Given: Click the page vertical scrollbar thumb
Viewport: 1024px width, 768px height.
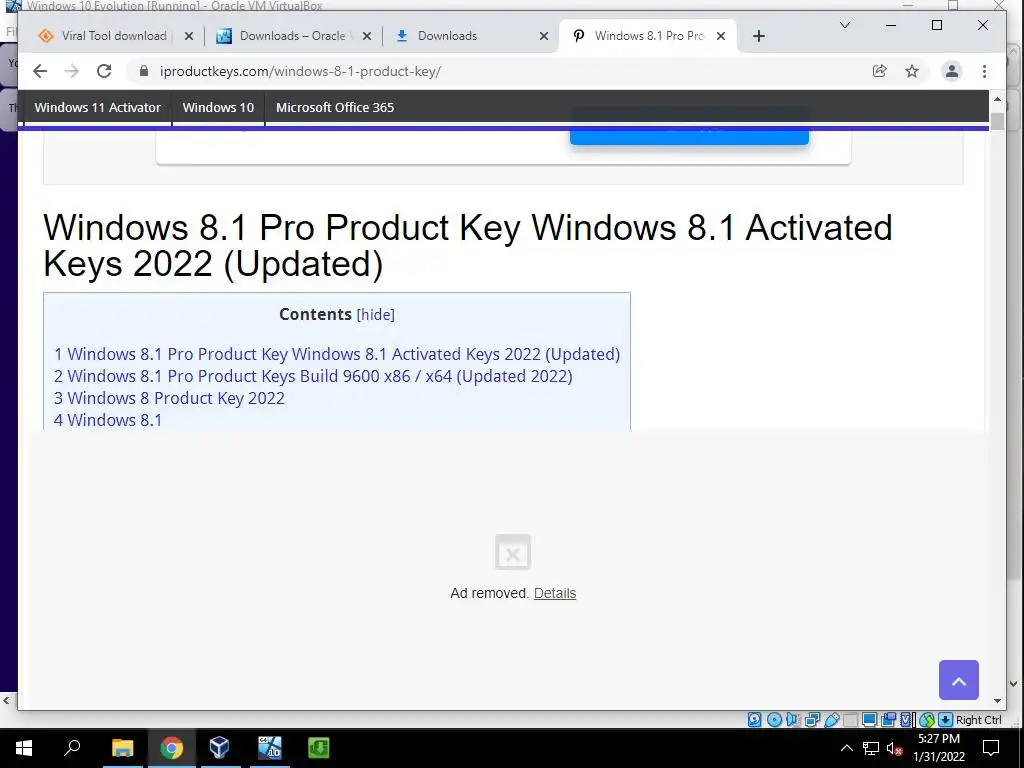Looking at the screenshot, I should (997, 122).
